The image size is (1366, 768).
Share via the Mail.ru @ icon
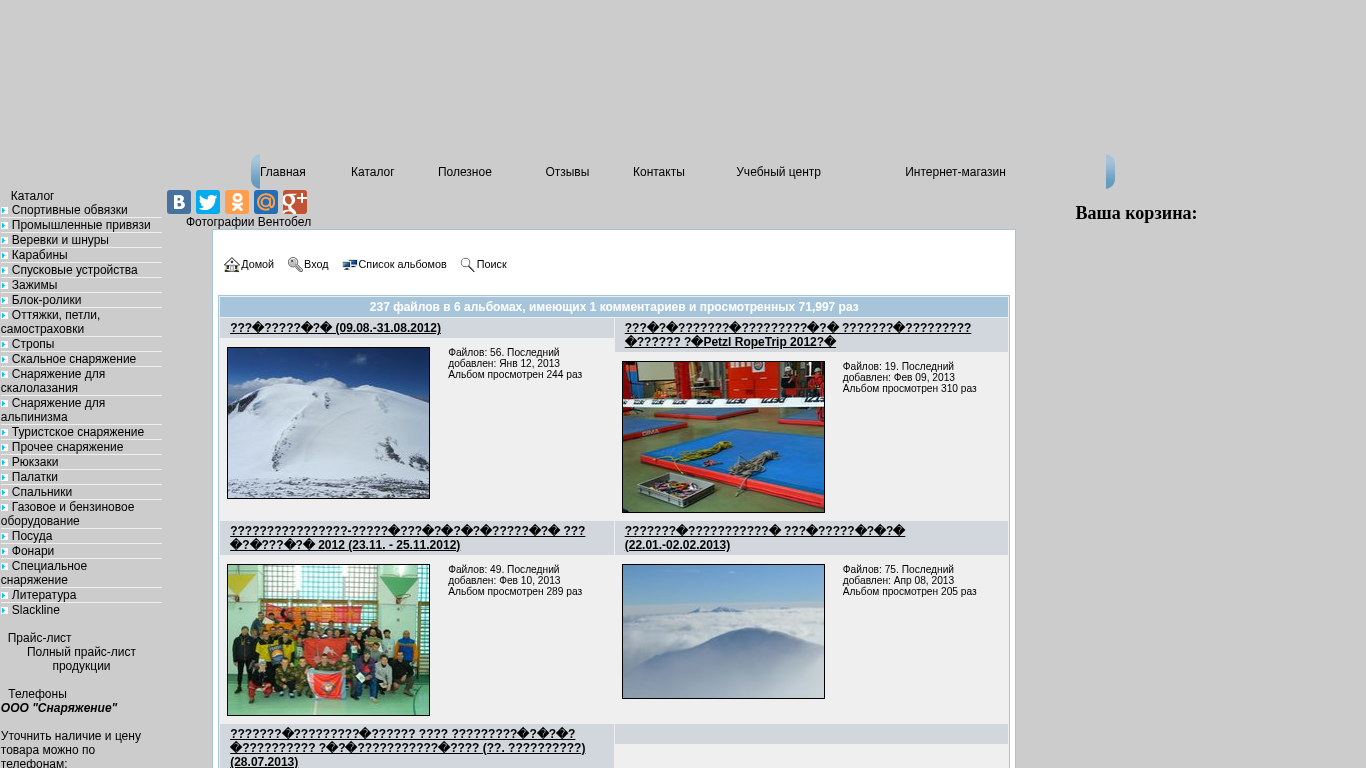coord(266,202)
